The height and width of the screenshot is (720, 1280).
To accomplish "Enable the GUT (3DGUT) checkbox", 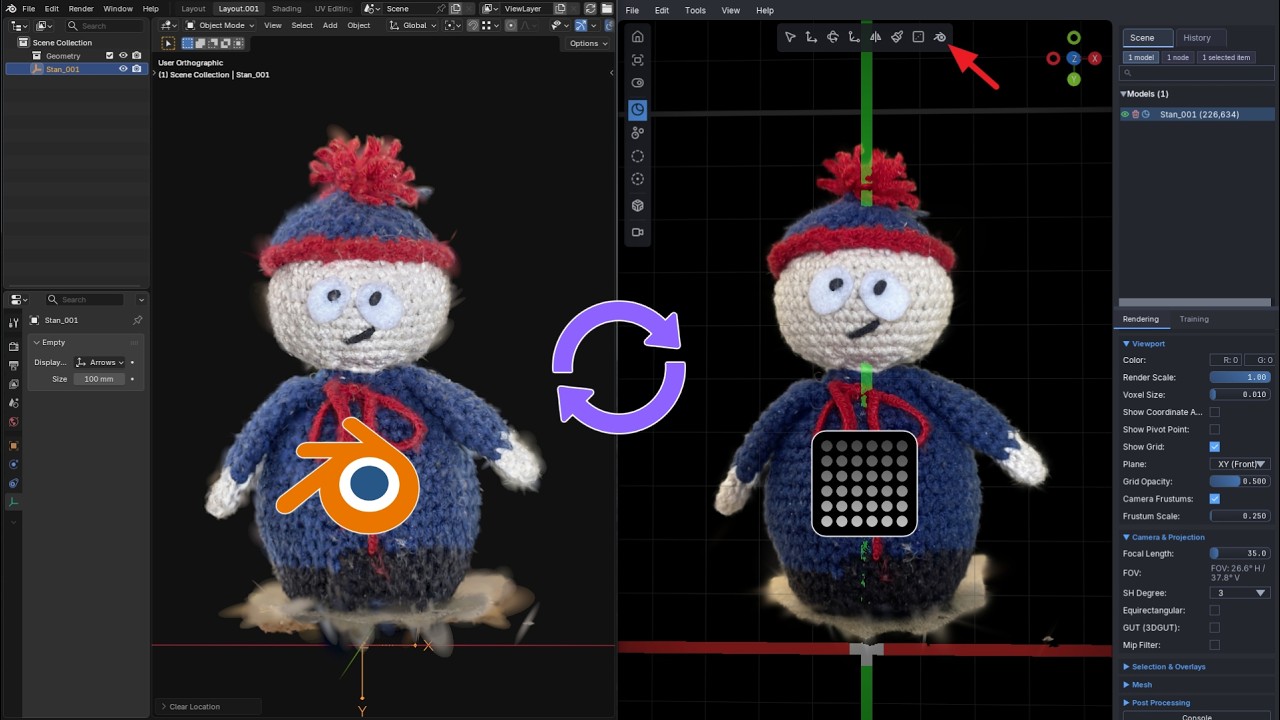I will 1215,628.
